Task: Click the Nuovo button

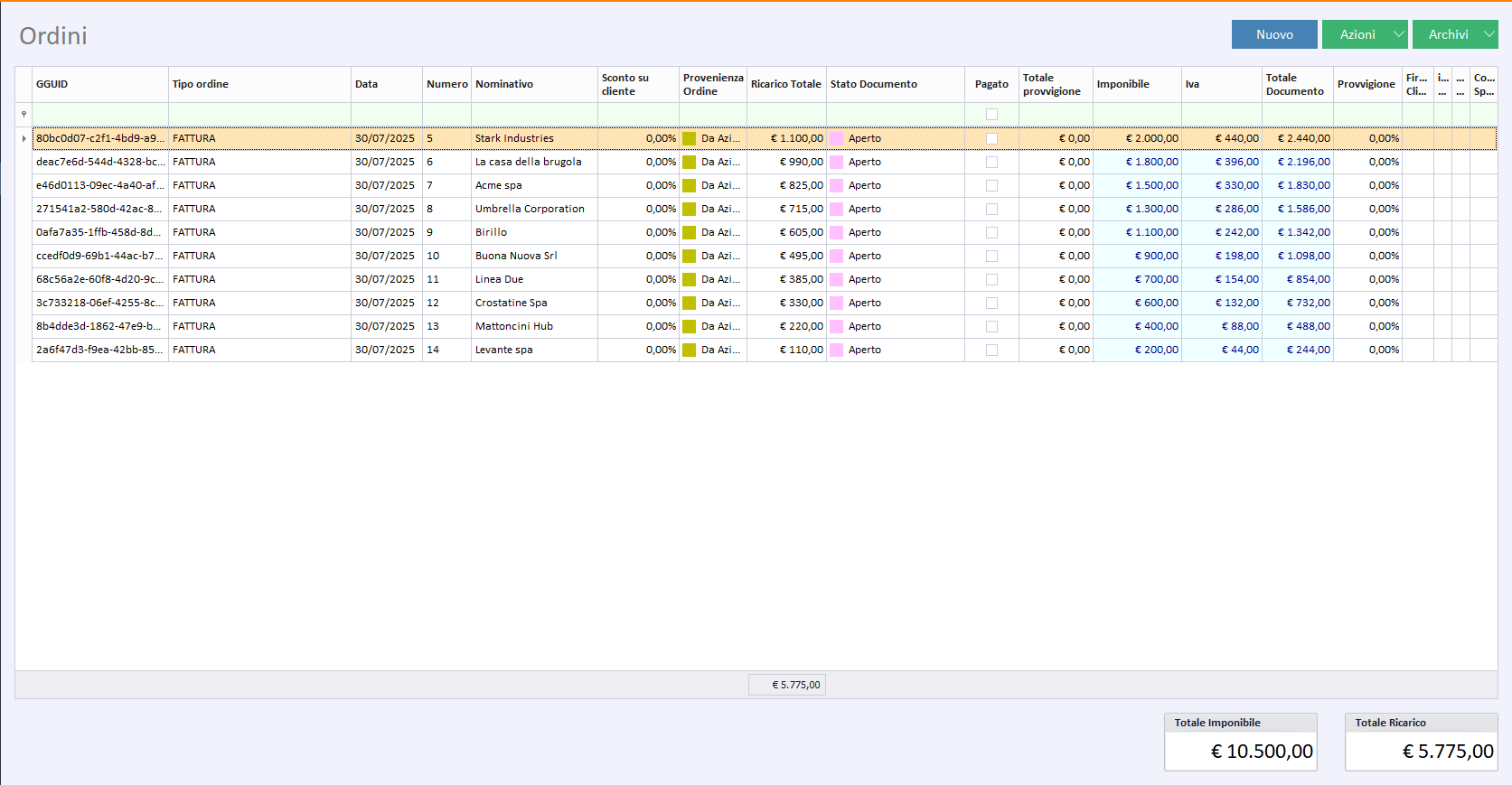Action: [1274, 34]
